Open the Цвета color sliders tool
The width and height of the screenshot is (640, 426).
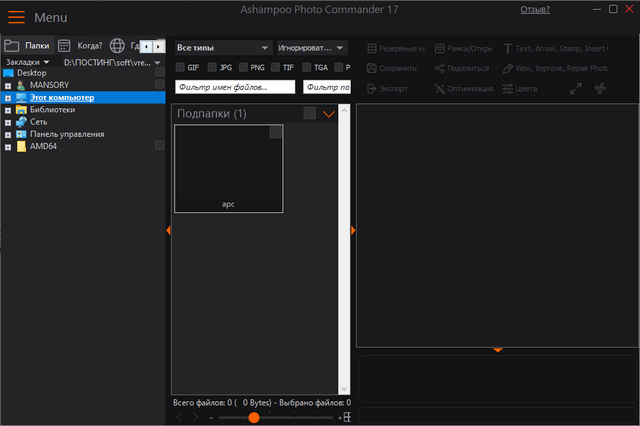tap(508, 89)
